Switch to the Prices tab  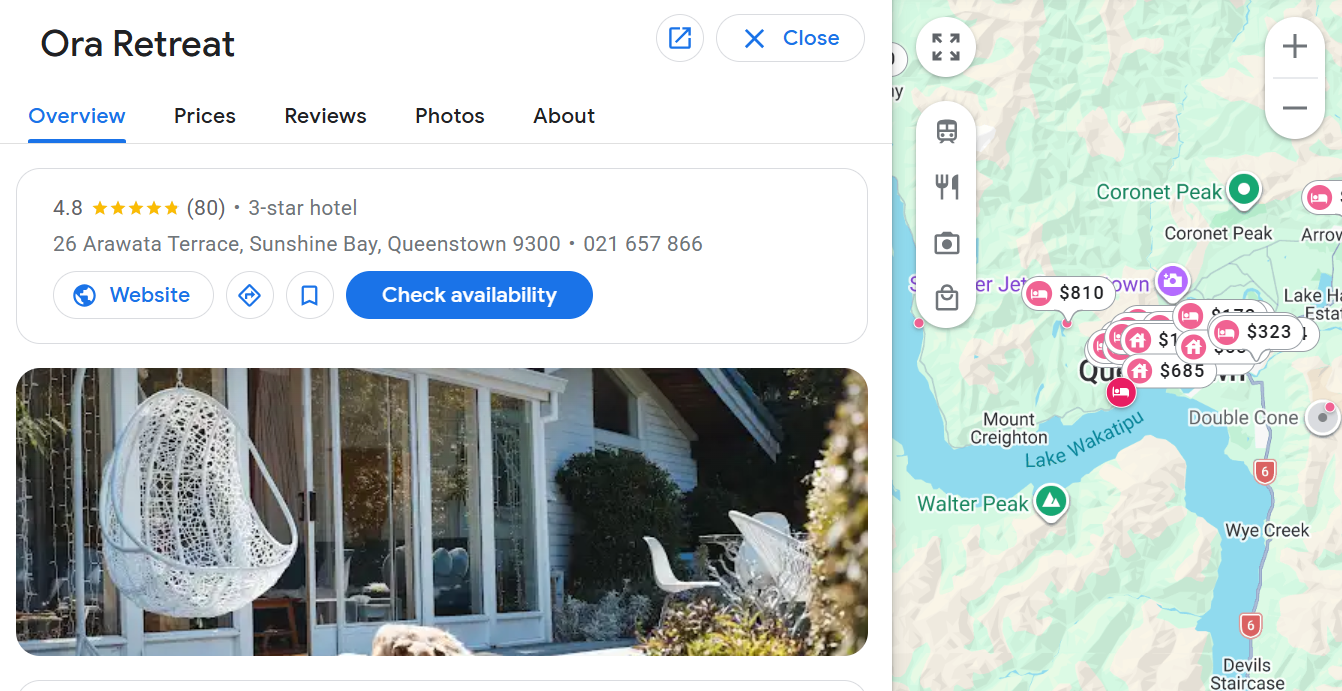[205, 116]
